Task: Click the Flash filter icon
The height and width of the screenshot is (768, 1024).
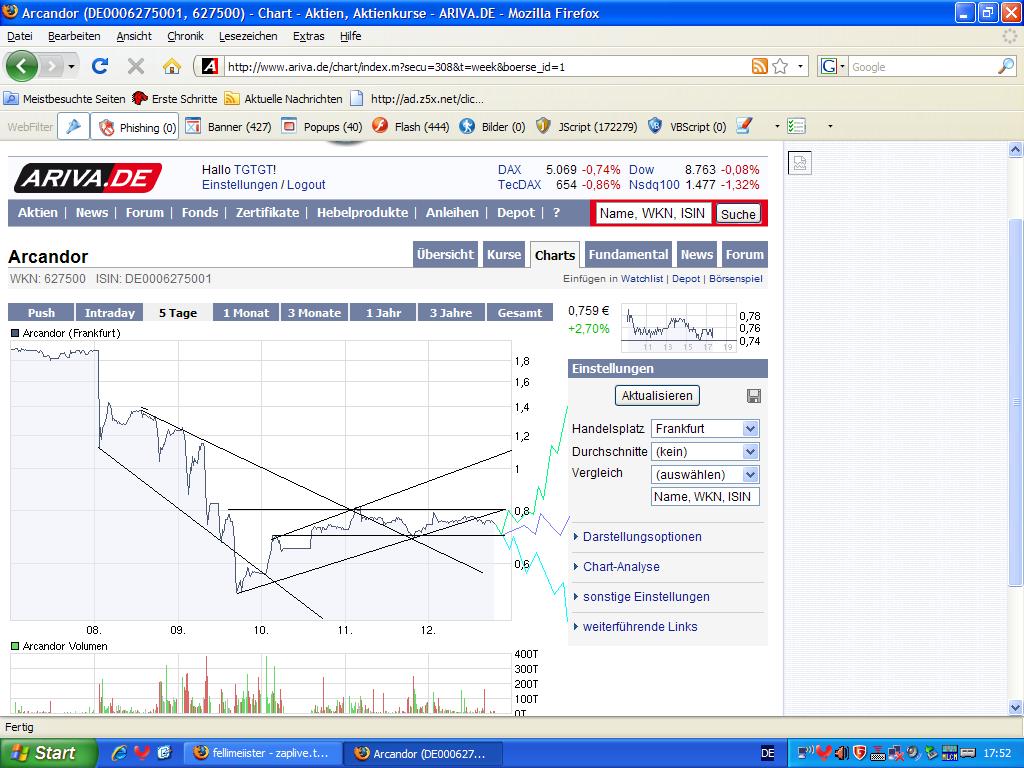Action: 379,126
